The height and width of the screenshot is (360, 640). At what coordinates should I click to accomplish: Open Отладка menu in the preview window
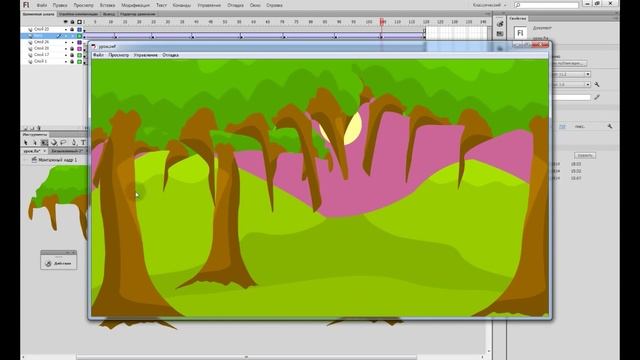[x=170, y=55]
